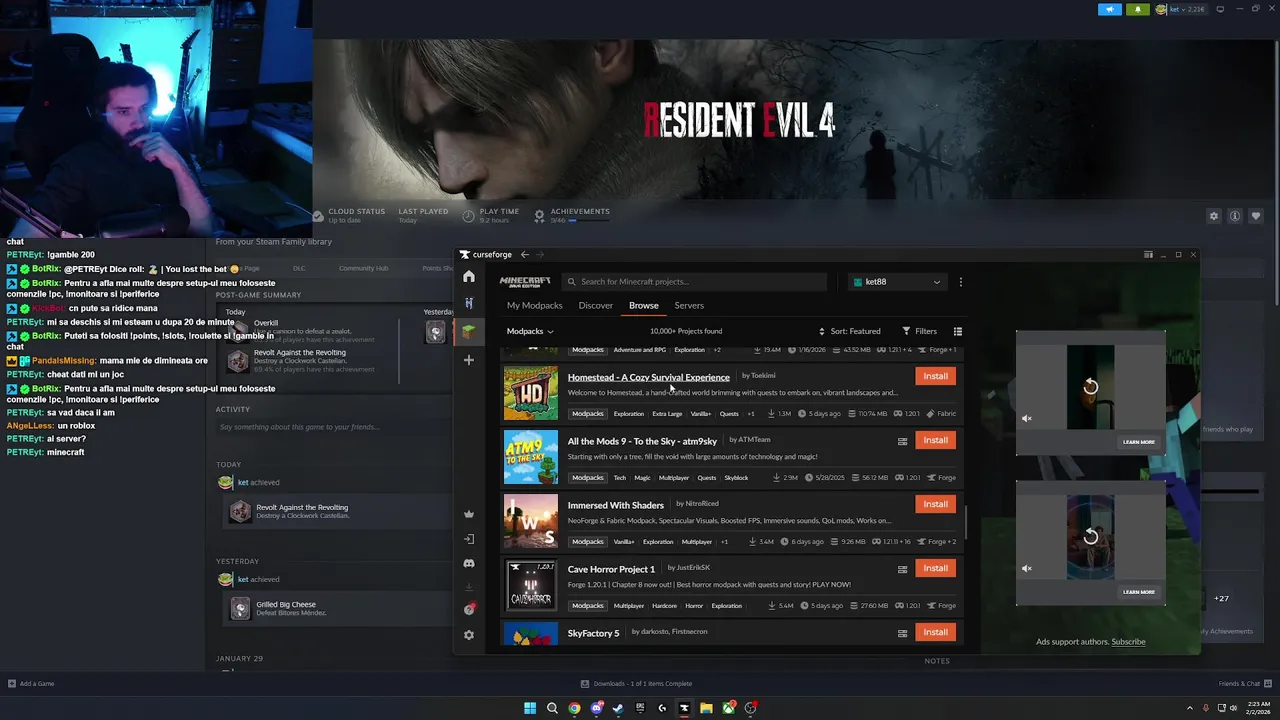Screen dimensions: 1280x720
Task: Install Homestead - A Cozy Survival Experience
Action: [x=936, y=376]
